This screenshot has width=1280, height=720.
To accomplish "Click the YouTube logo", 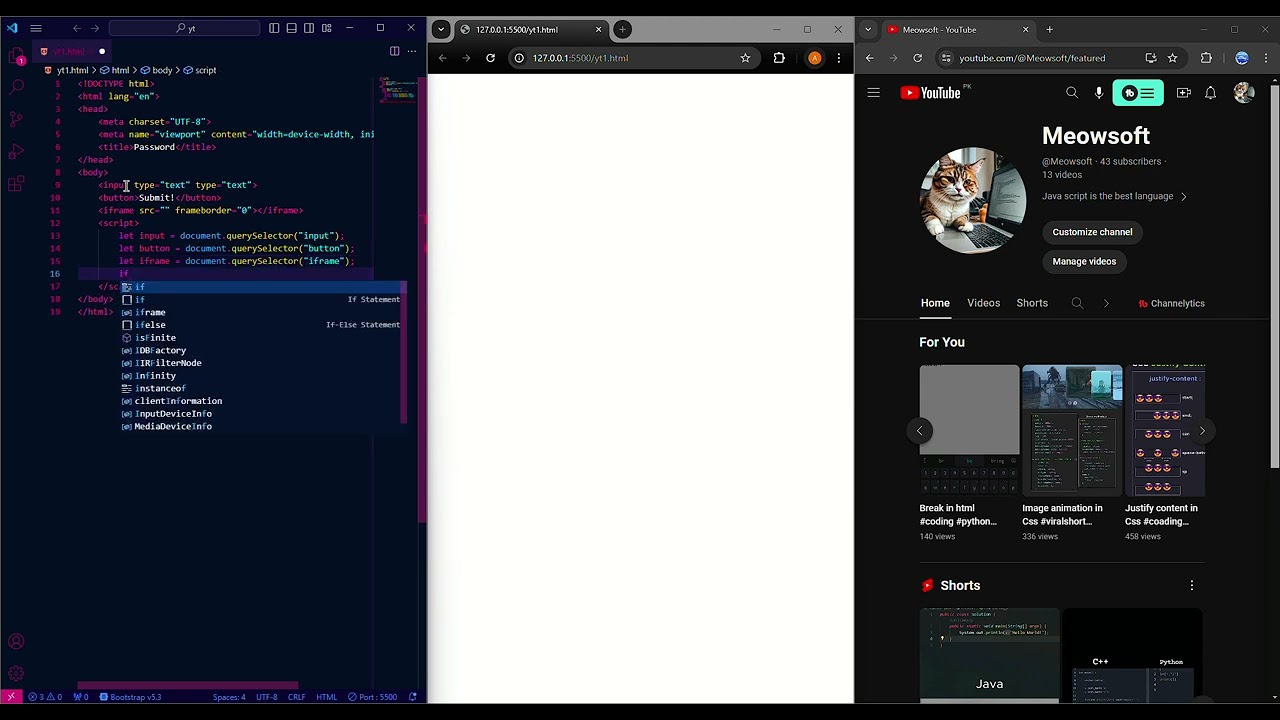I will 931,93.
